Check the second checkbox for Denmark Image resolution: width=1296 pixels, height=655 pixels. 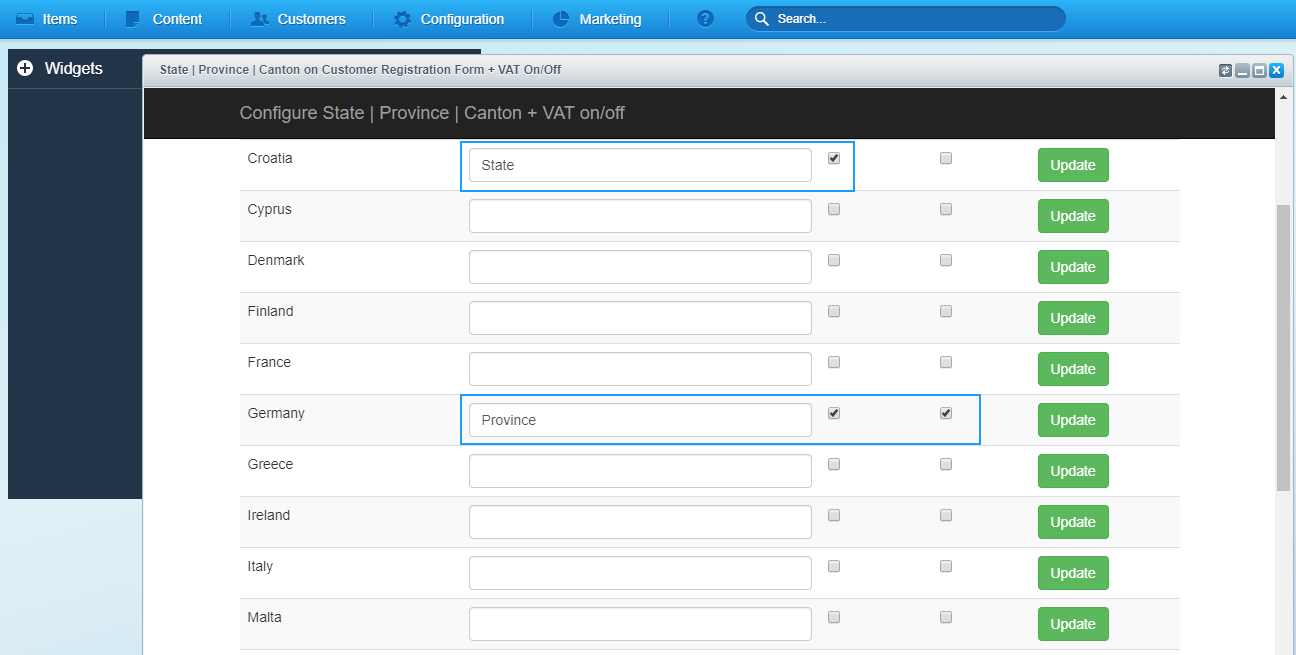(946, 260)
